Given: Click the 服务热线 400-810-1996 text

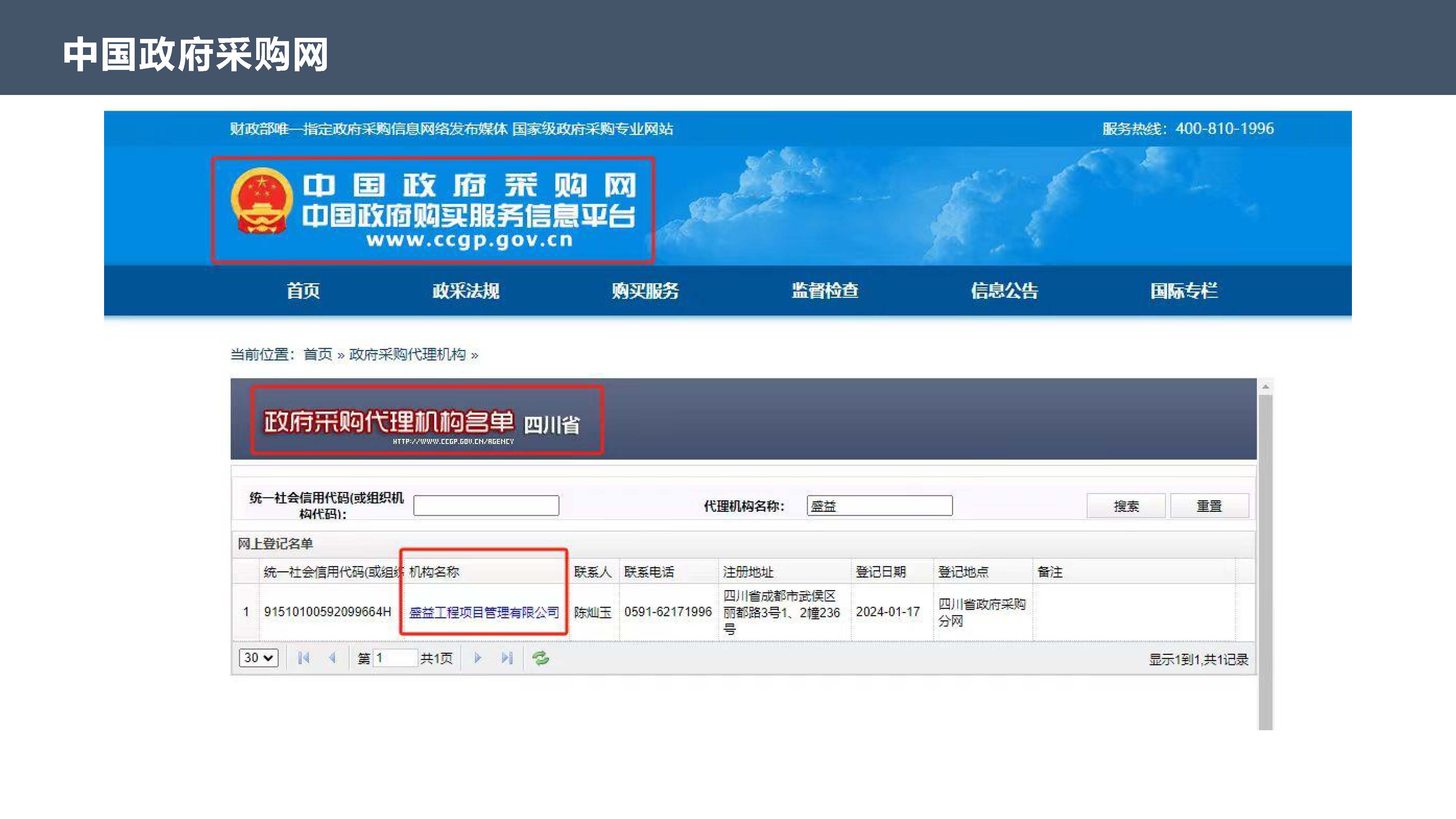Looking at the screenshot, I should 1188,129.
